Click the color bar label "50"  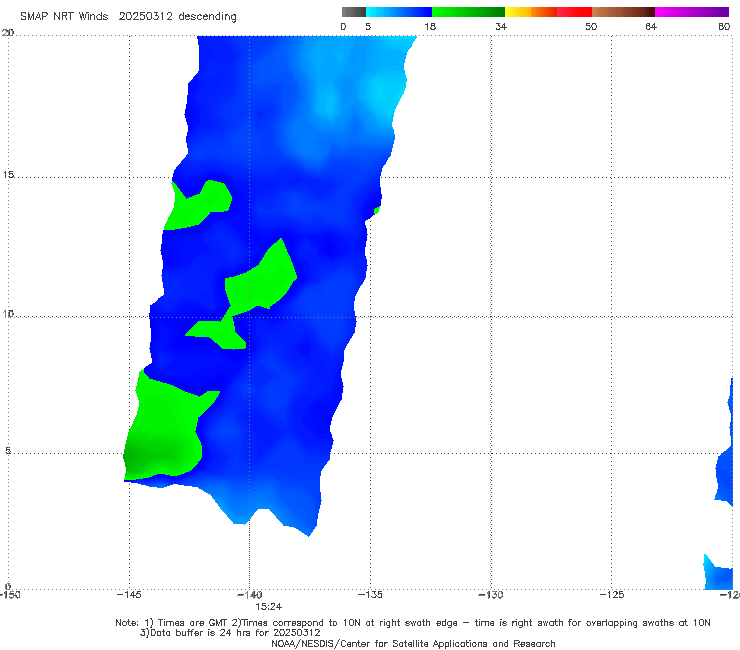pos(591,26)
